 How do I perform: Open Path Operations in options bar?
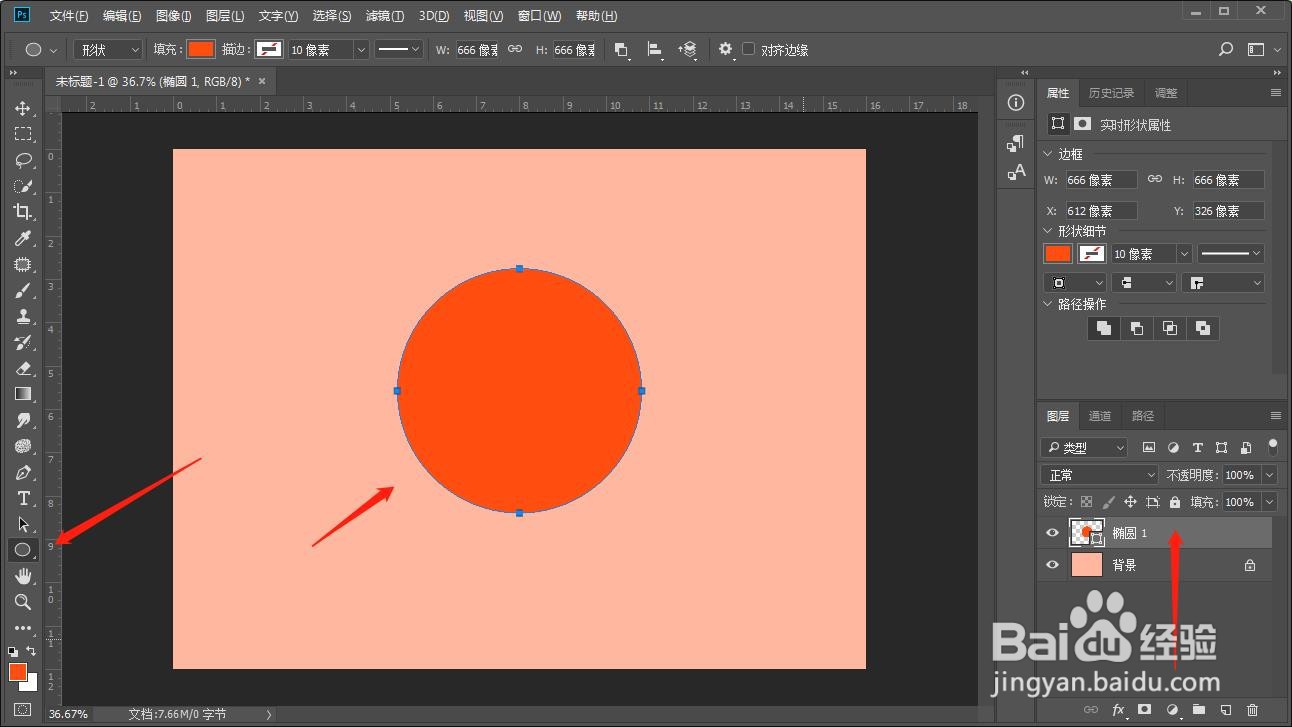coord(622,49)
